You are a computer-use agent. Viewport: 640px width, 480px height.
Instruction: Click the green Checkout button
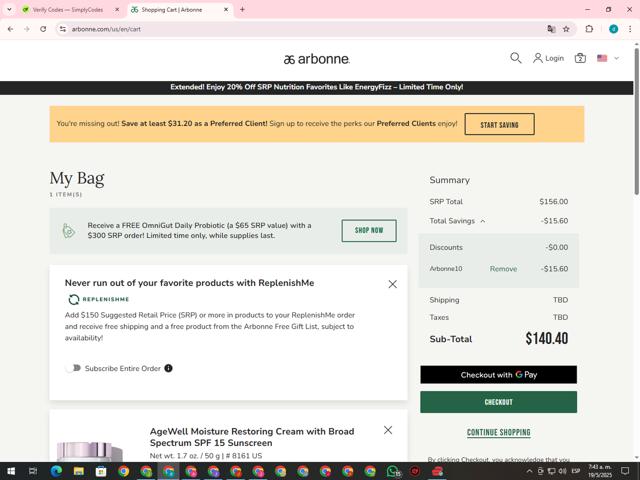(x=498, y=402)
